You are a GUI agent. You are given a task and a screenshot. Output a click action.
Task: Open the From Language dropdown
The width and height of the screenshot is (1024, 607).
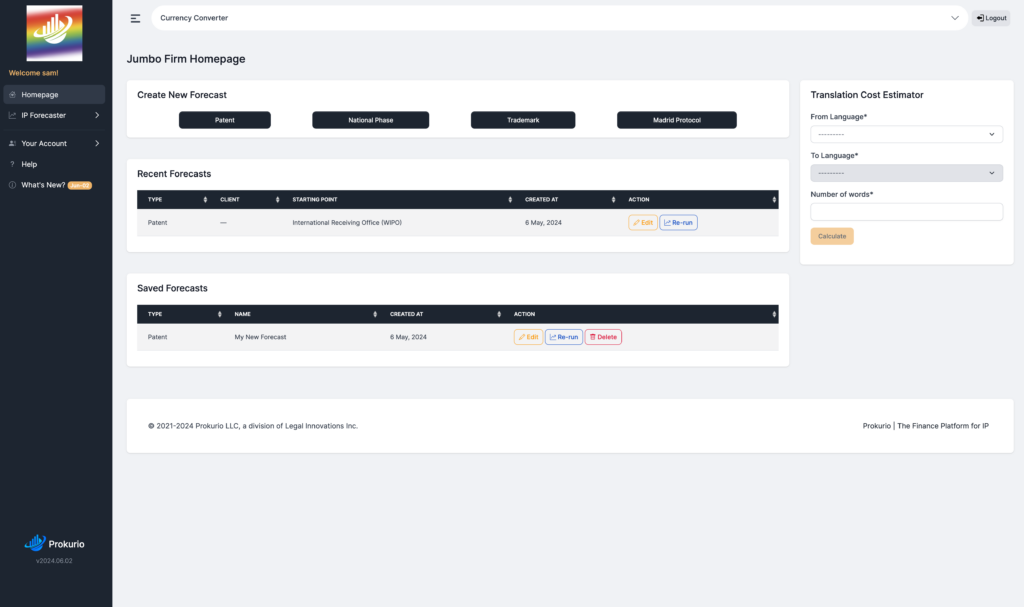(906, 134)
